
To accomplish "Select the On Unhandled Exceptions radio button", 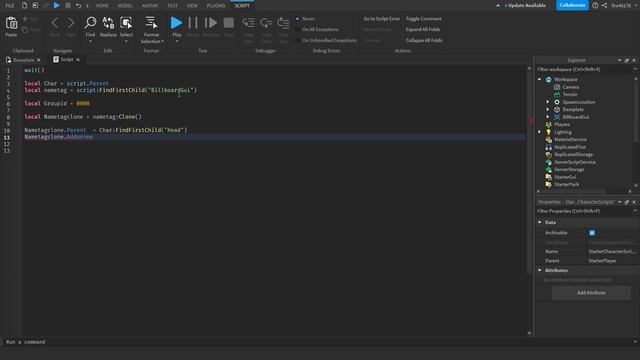I will [x=298, y=40].
